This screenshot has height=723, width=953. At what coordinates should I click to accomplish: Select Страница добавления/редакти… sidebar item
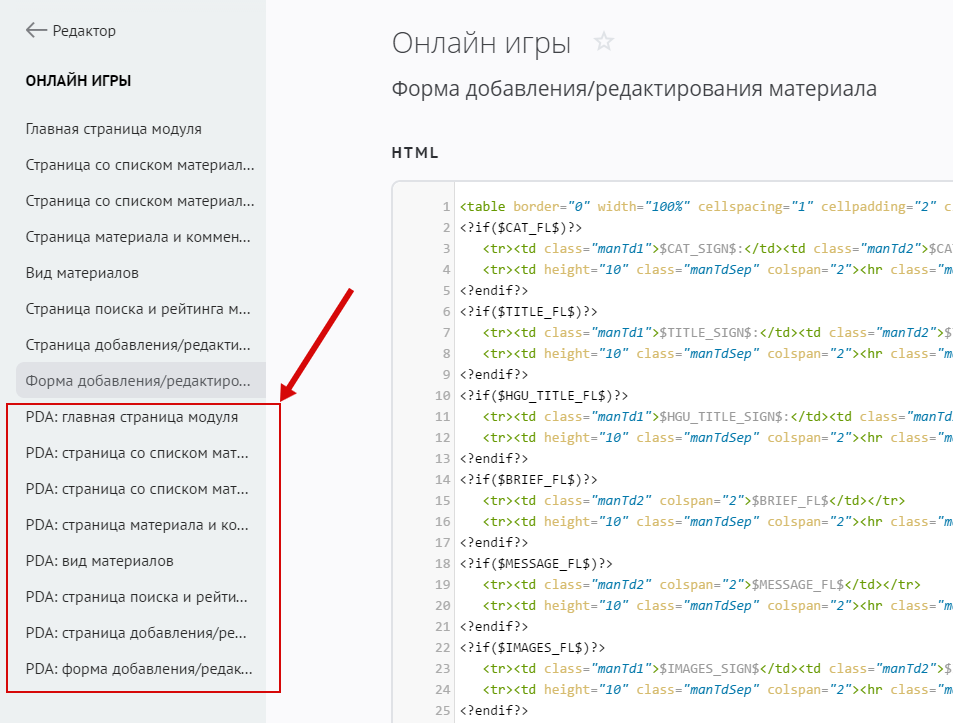(140, 345)
